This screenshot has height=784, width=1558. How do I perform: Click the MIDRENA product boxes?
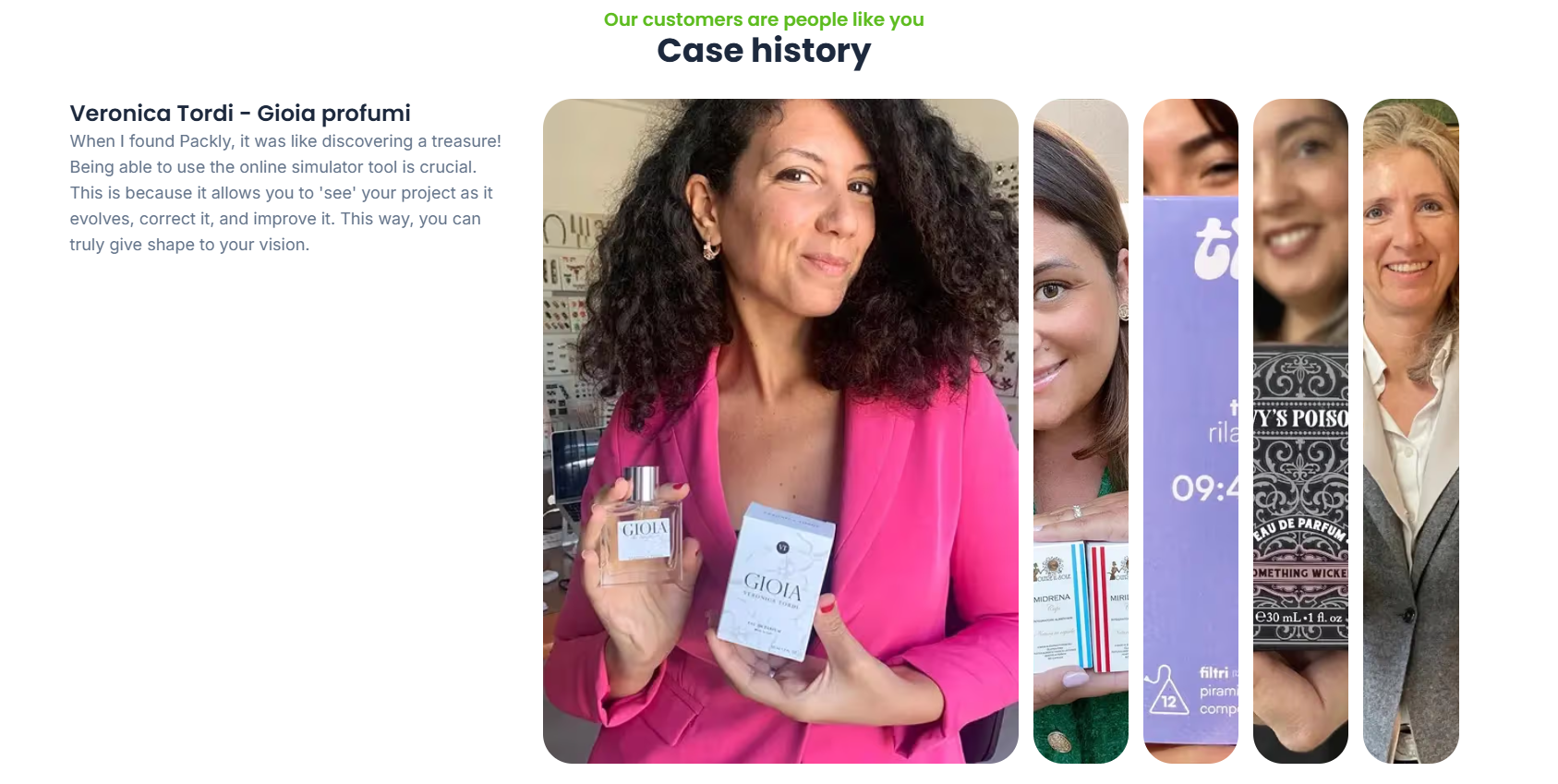(1081, 605)
